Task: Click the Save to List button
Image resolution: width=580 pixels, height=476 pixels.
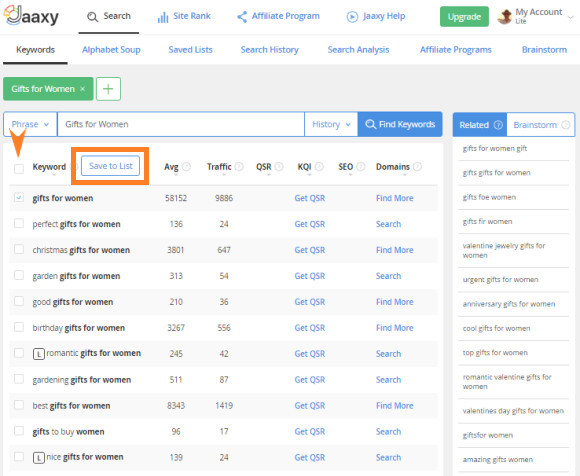Action: [x=111, y=166]
